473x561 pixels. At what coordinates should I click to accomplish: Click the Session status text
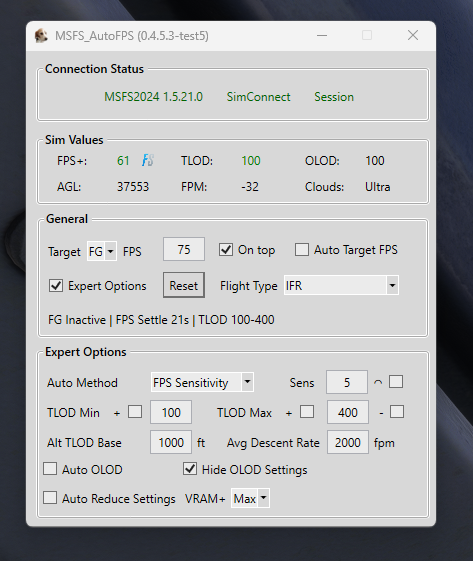pos(334,97)
